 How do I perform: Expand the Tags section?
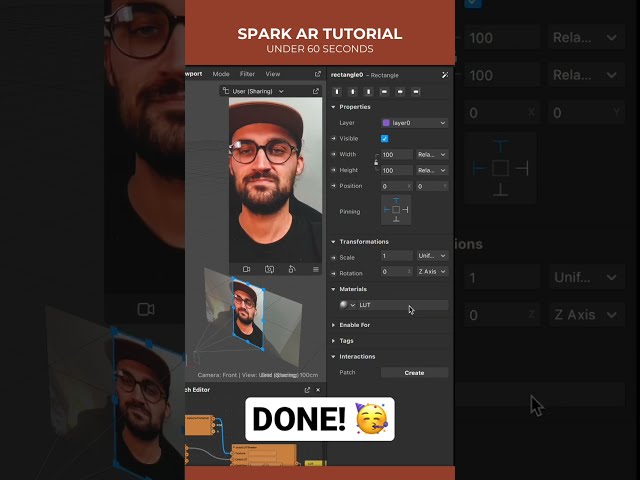(333, 341)
